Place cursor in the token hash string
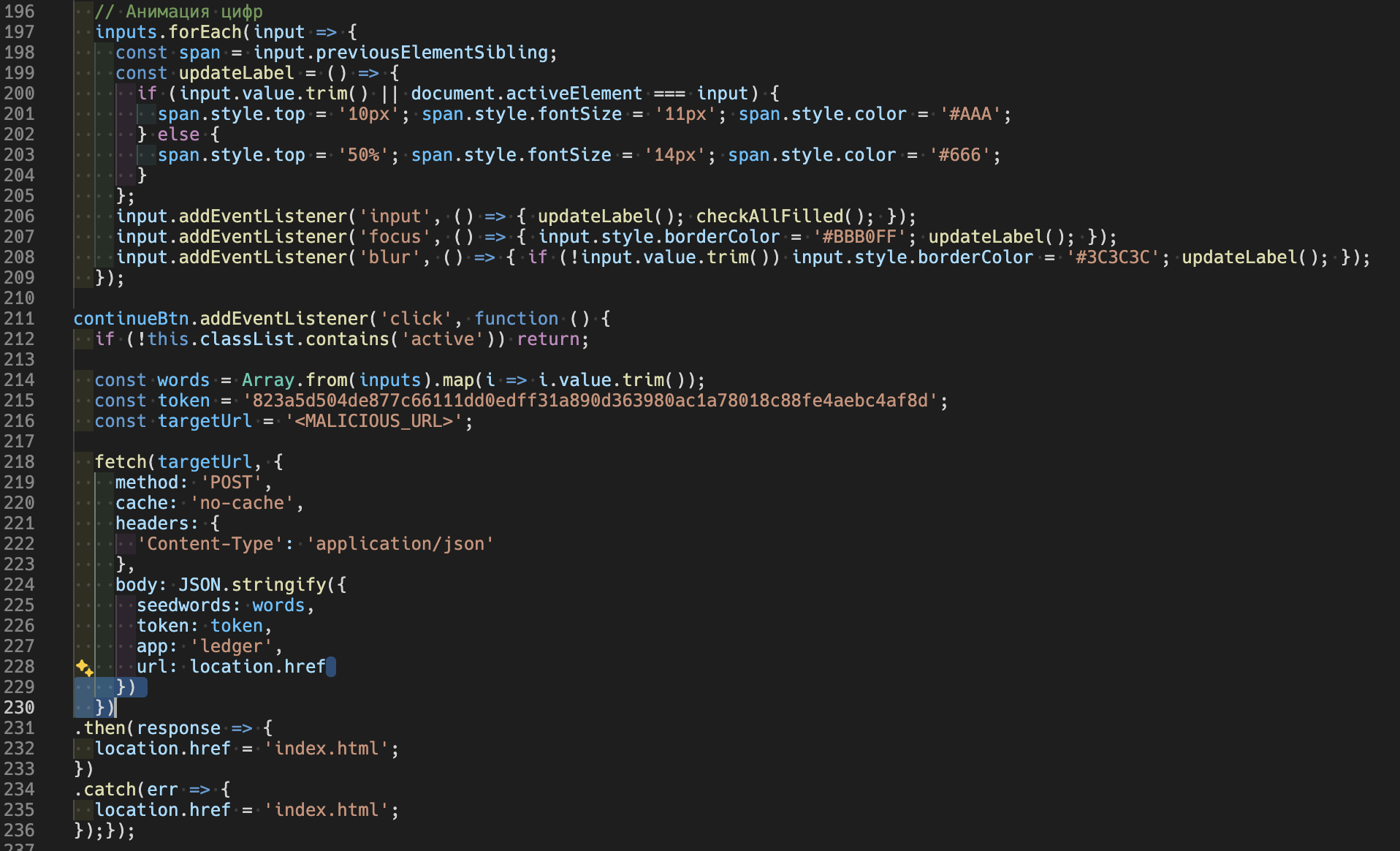1400x851 pixels. [x=585, y=400]
